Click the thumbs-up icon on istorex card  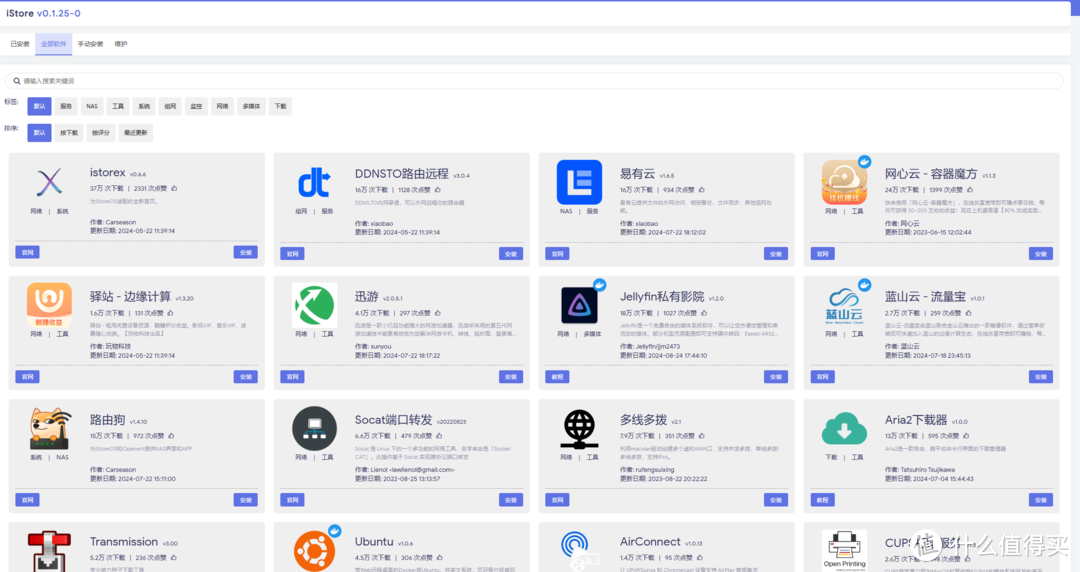tap(174, 188)
